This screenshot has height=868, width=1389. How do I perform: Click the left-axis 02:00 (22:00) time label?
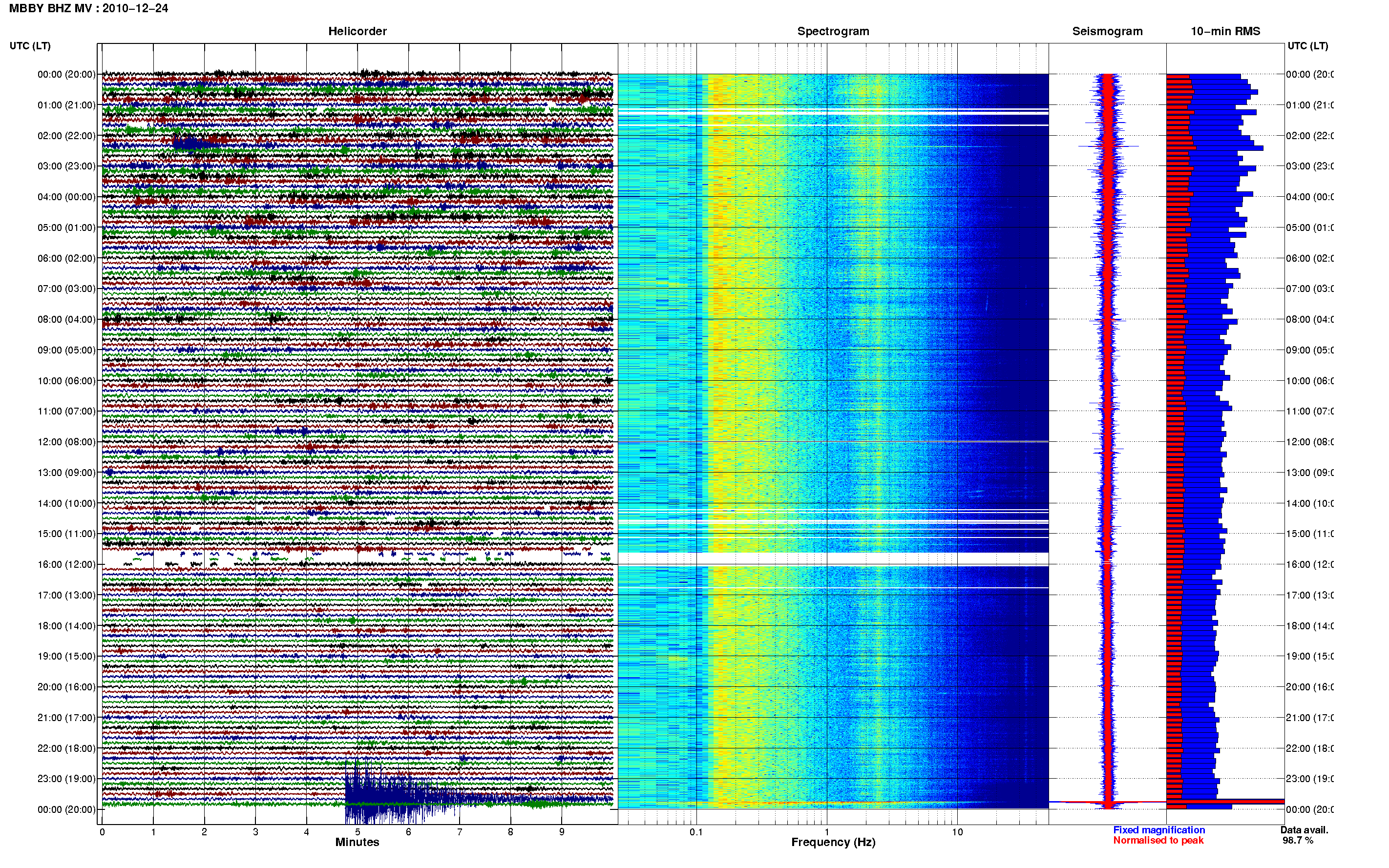tap(66, 136)
